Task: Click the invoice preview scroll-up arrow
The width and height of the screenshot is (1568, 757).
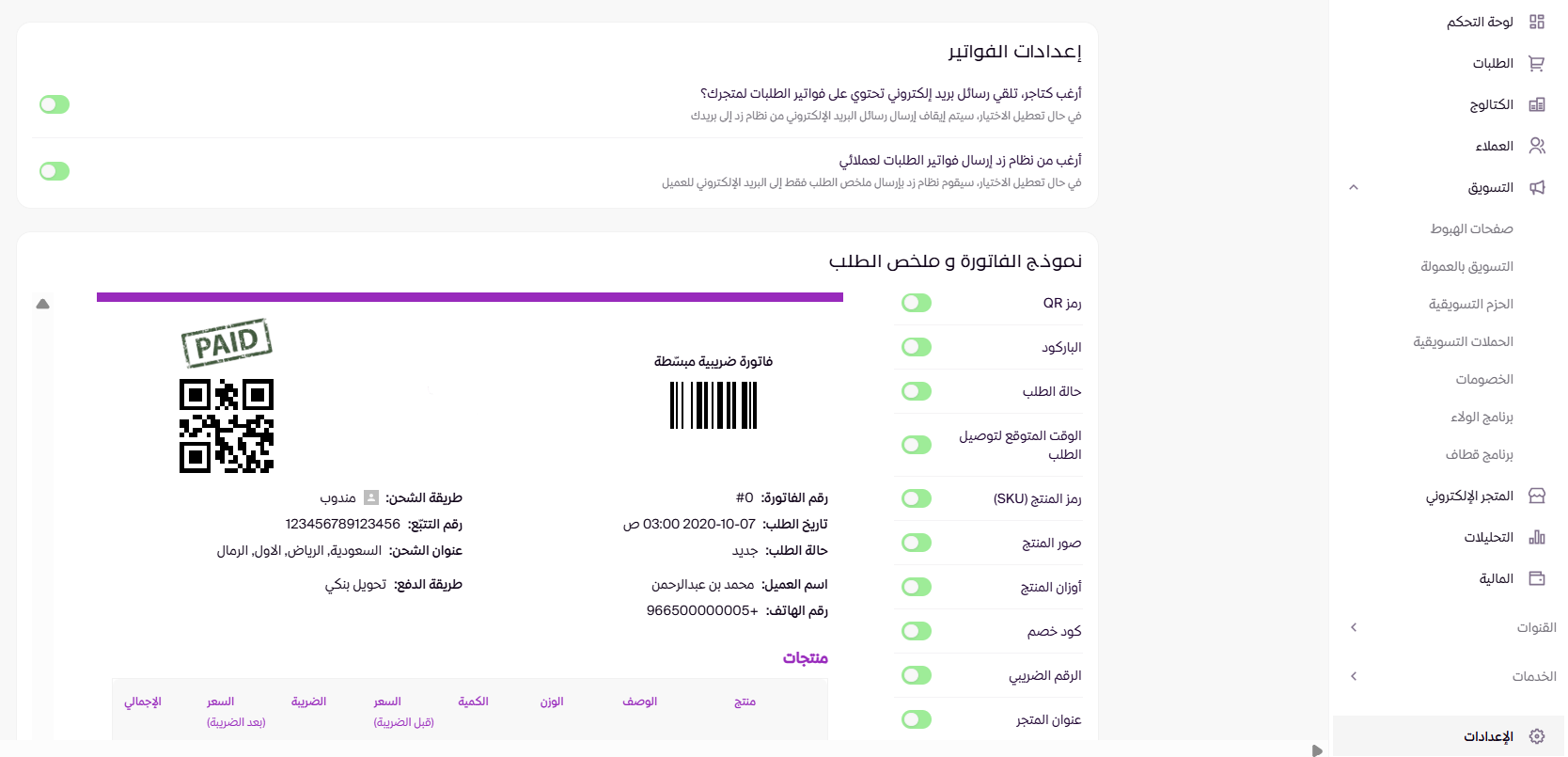Action: [x=42, y=304]
